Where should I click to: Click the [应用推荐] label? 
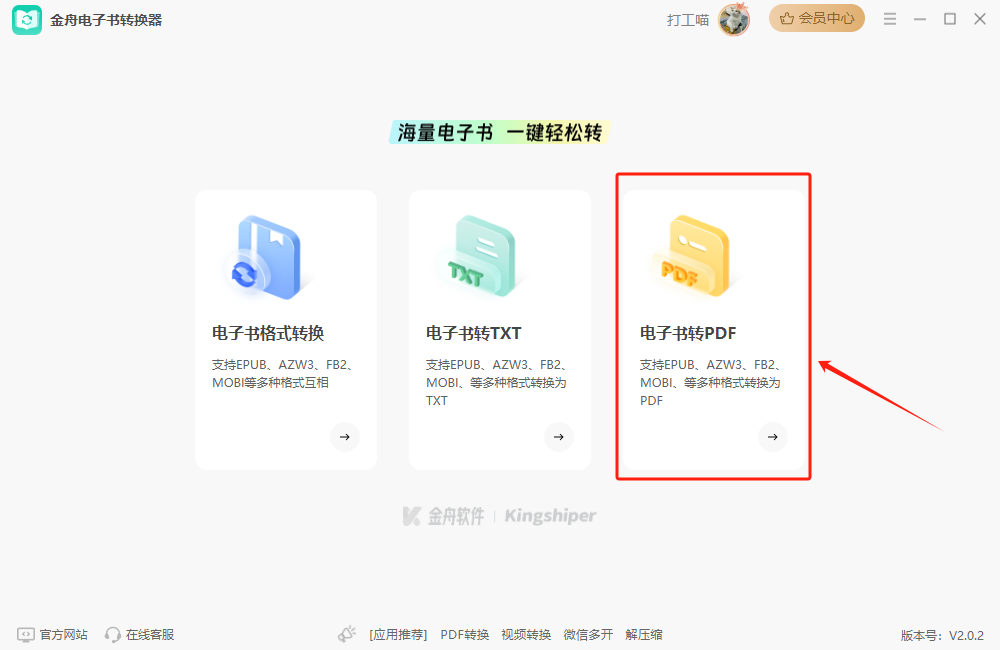pos(398,635)
